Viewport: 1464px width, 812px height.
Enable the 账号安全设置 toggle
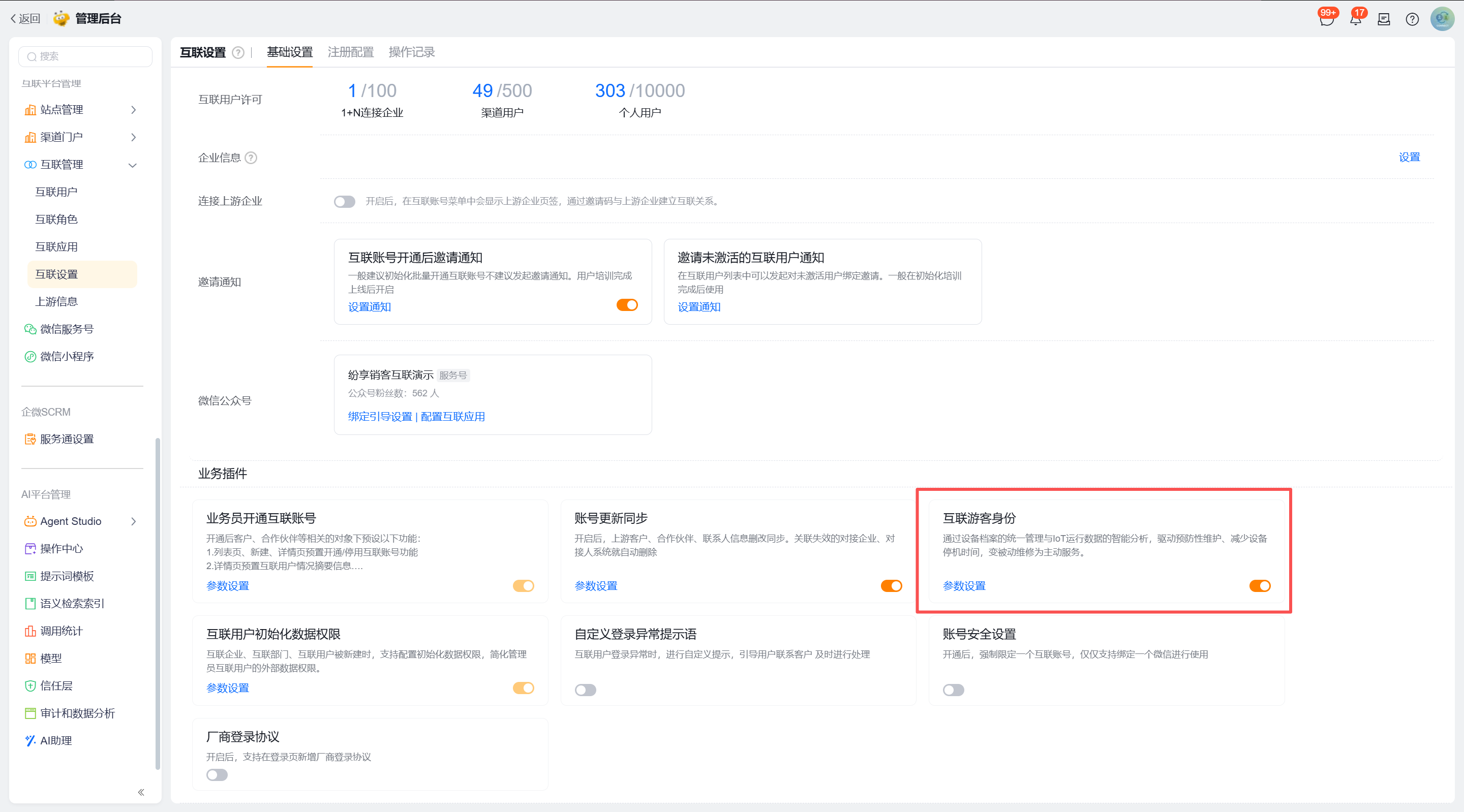click(x=954, y=691)
